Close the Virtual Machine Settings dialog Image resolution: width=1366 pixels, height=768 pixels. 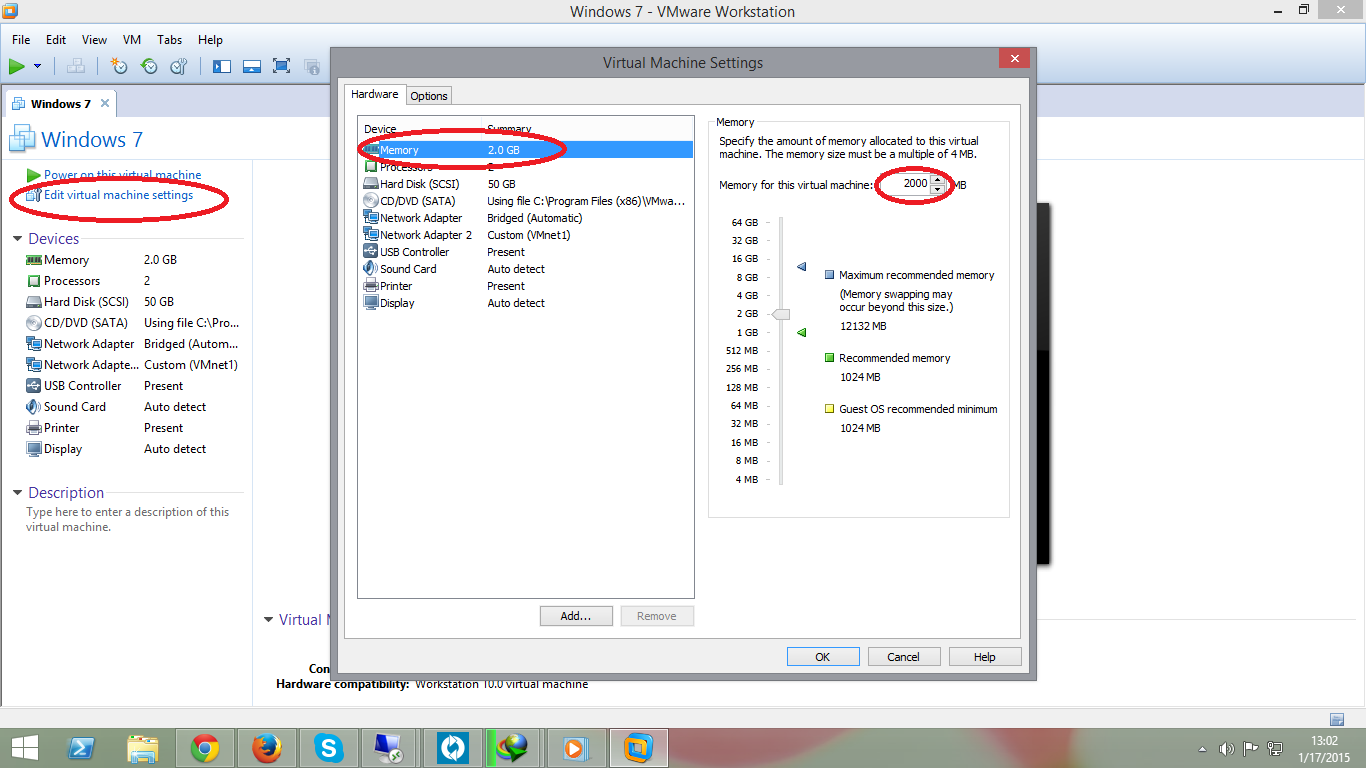pos(1014,58)
